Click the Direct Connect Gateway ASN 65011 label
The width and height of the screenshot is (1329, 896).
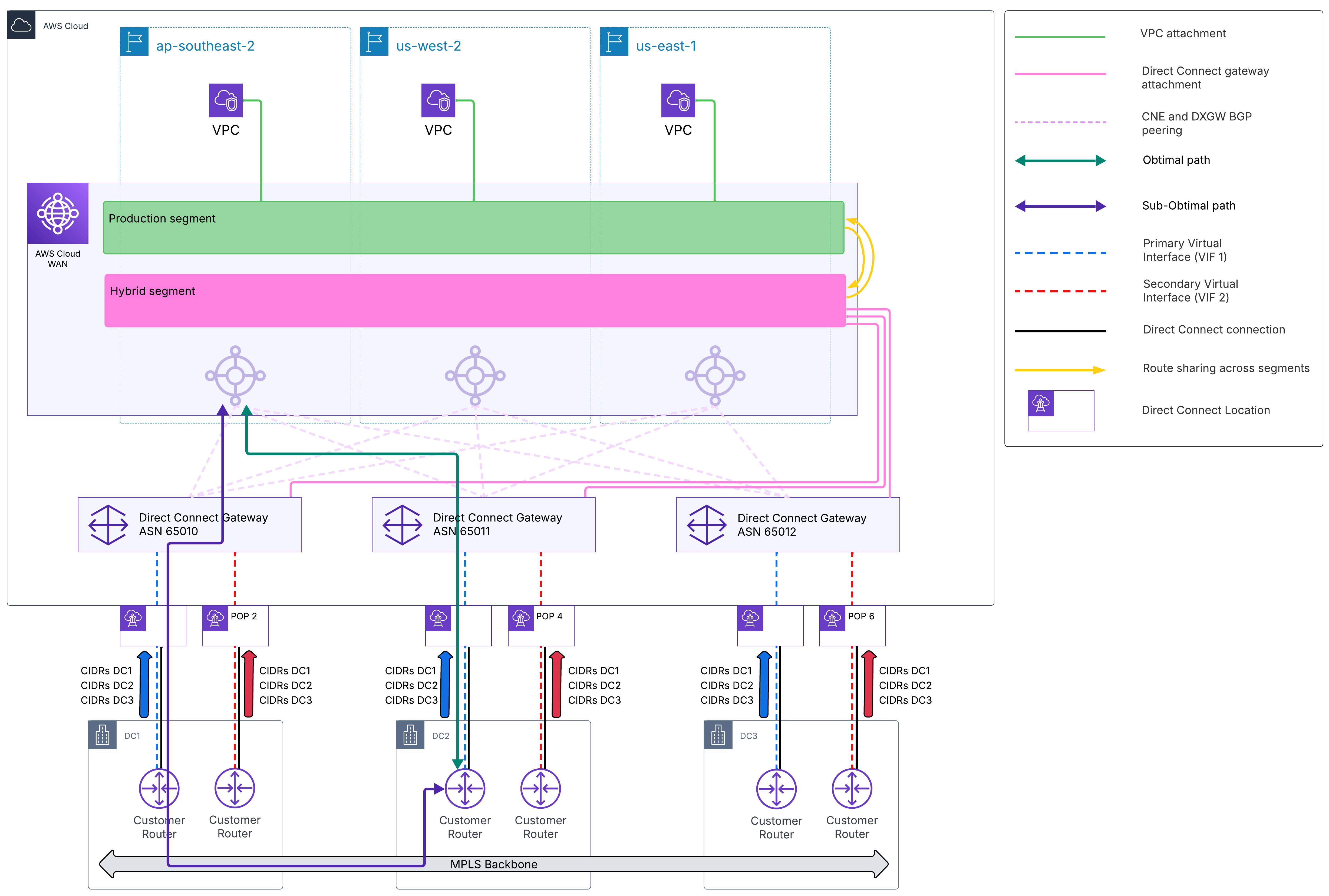coord(498,525)
